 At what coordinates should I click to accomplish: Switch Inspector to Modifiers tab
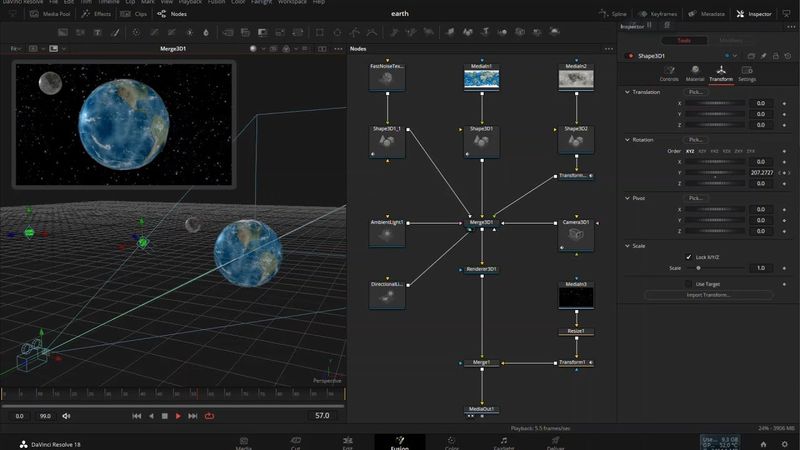point(731,40)
